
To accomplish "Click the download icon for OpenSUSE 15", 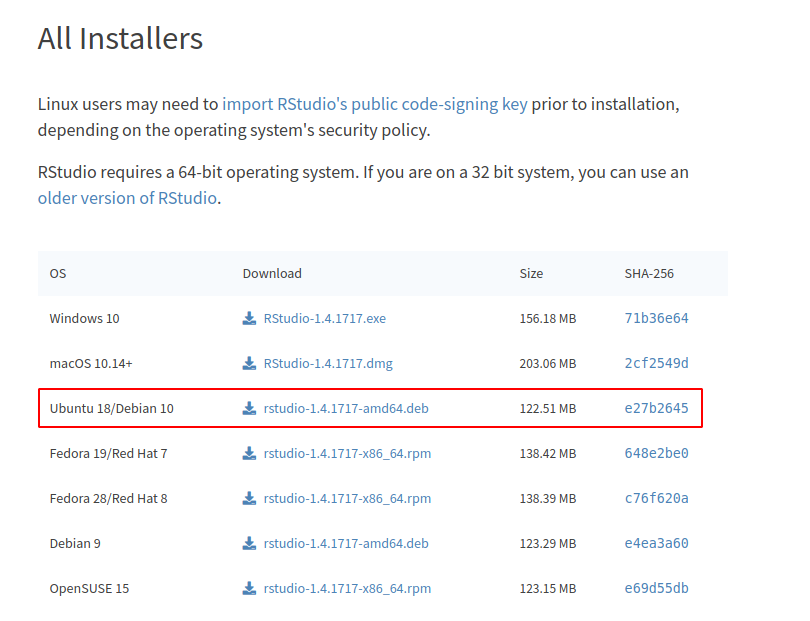I will tap(248, 588).
